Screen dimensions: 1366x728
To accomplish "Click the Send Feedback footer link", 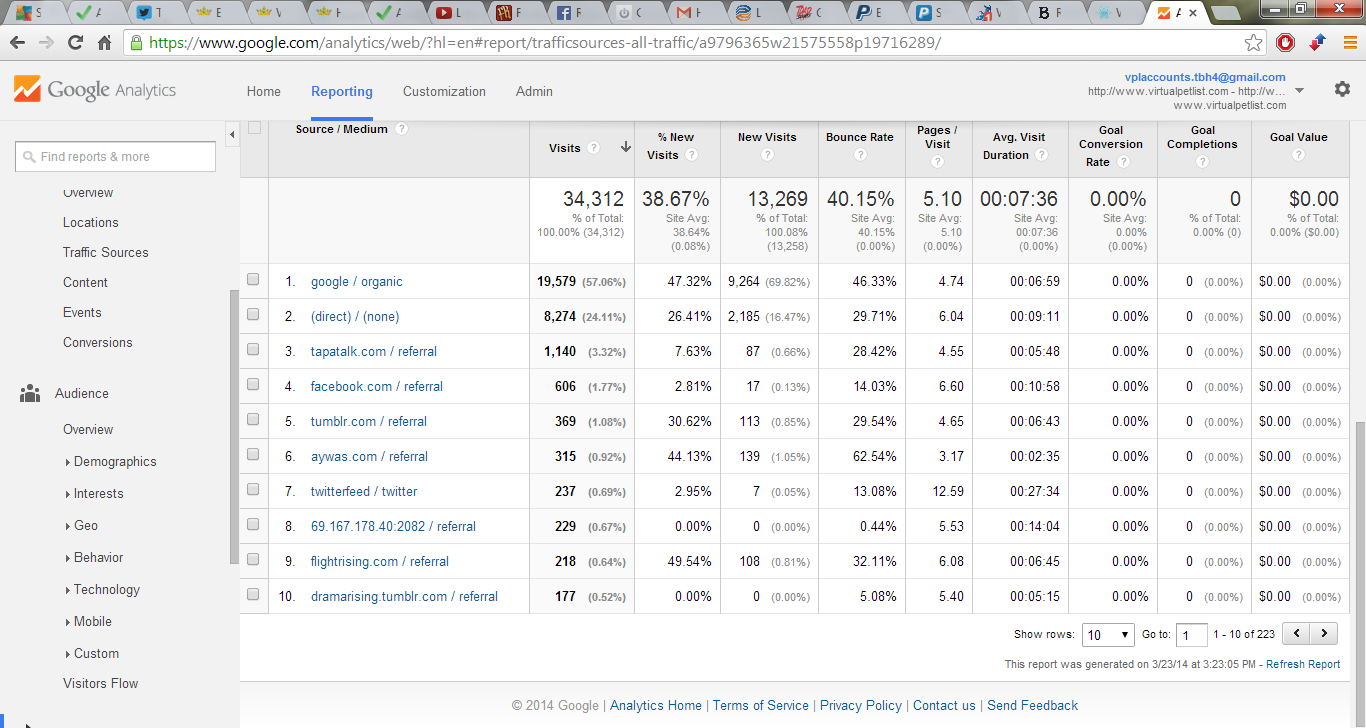I will tap(1032, 705).
